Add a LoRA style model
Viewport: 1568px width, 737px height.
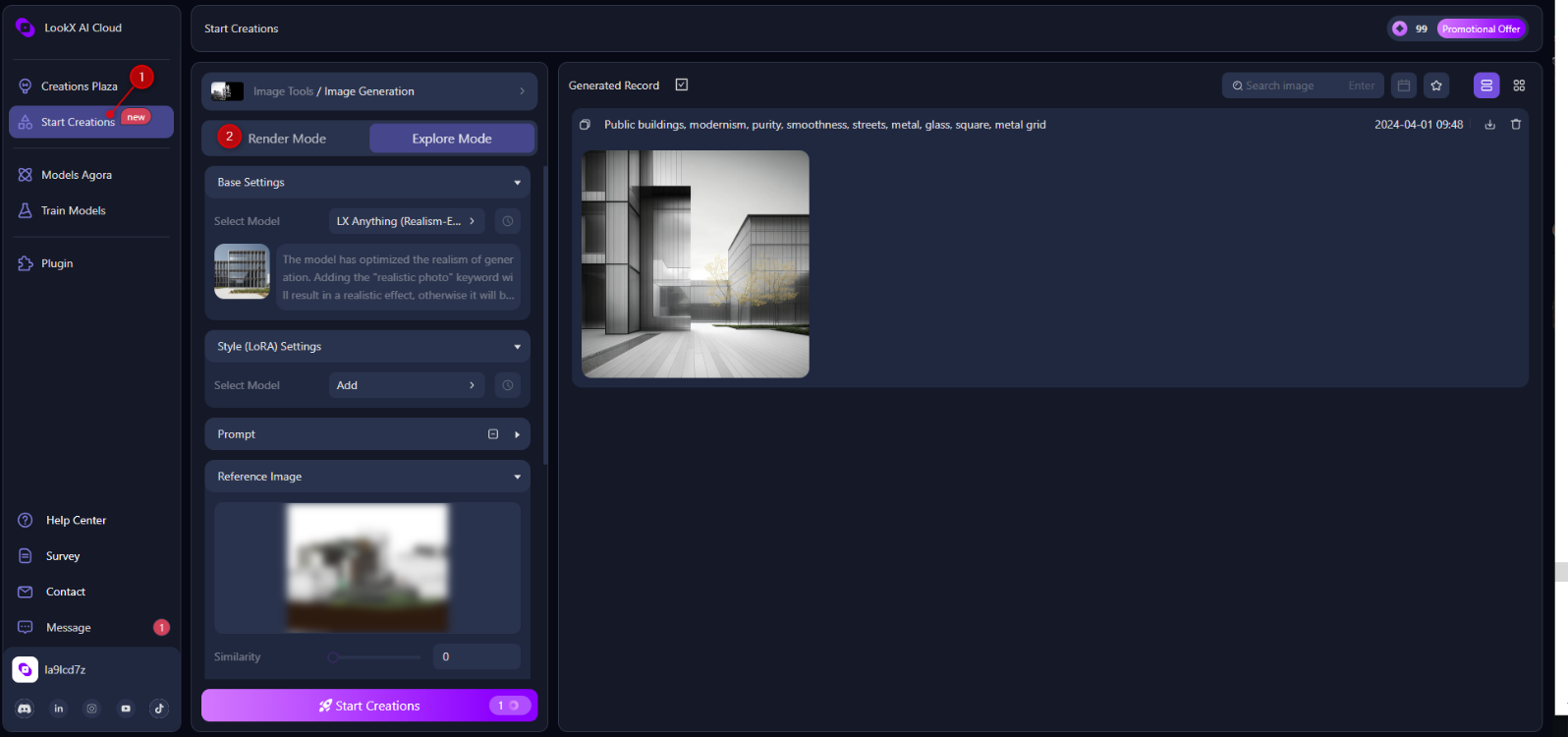407,385
